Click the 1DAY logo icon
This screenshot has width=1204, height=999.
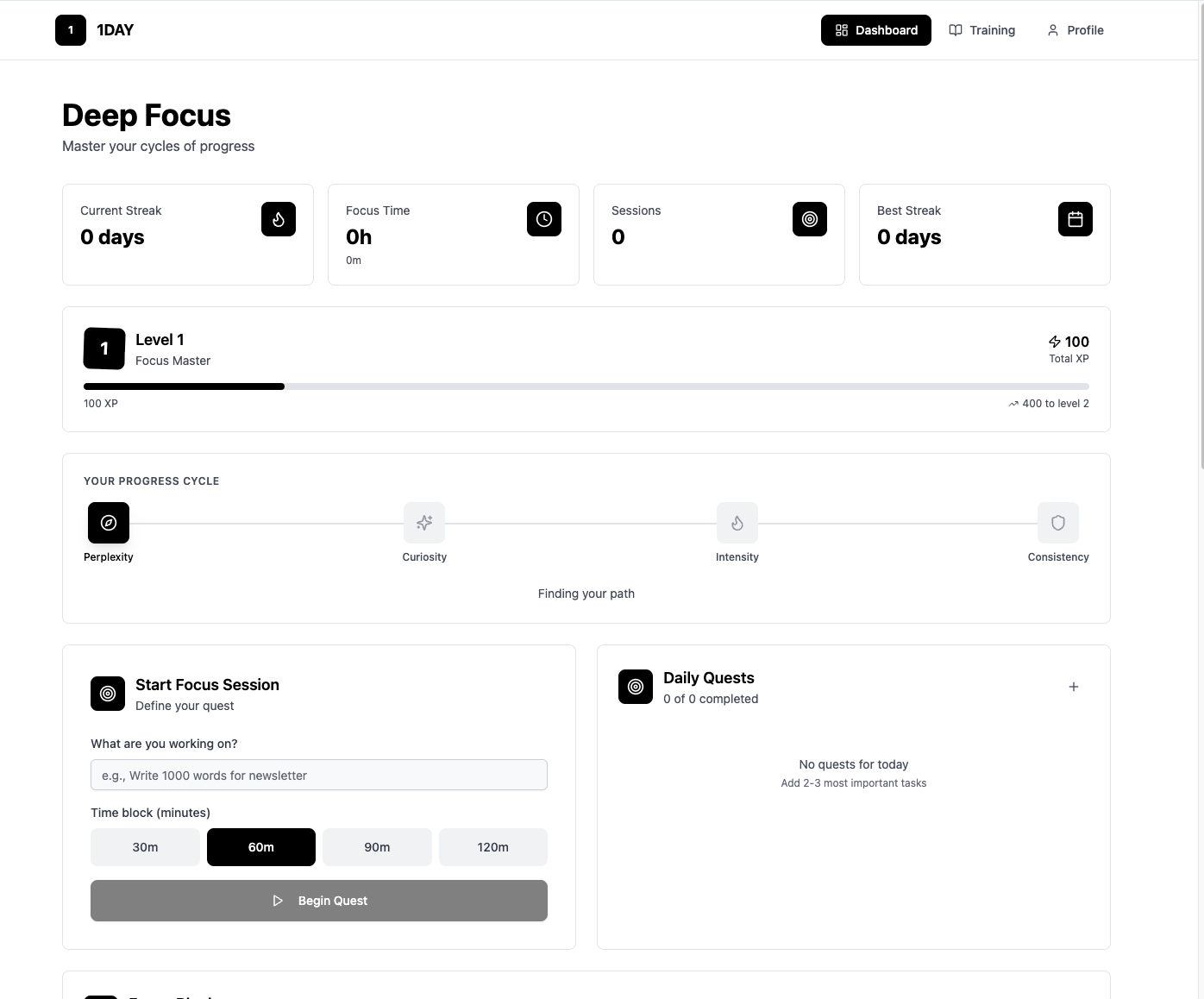coord(71,30)
